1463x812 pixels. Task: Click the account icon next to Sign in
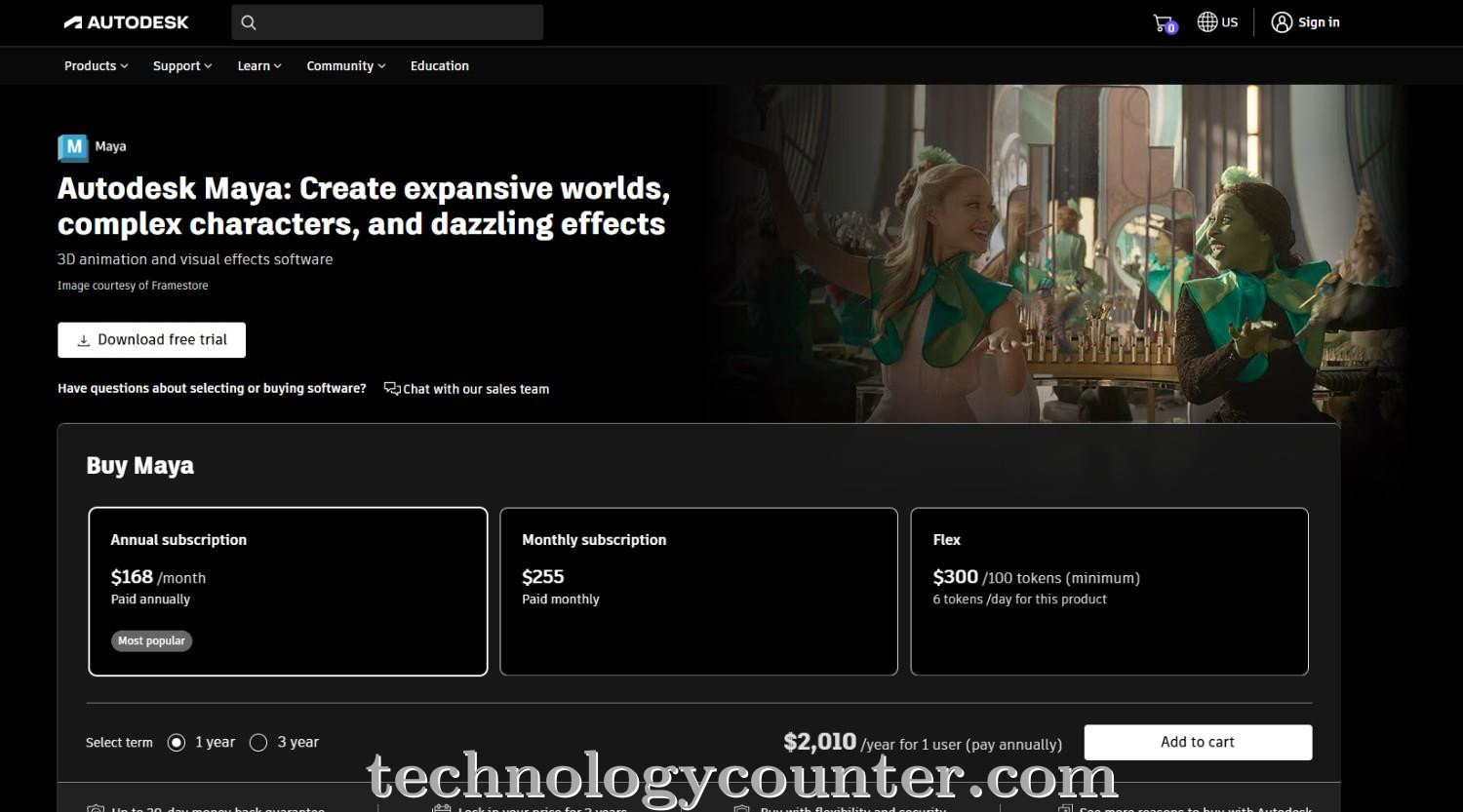tap(1281, 21)
